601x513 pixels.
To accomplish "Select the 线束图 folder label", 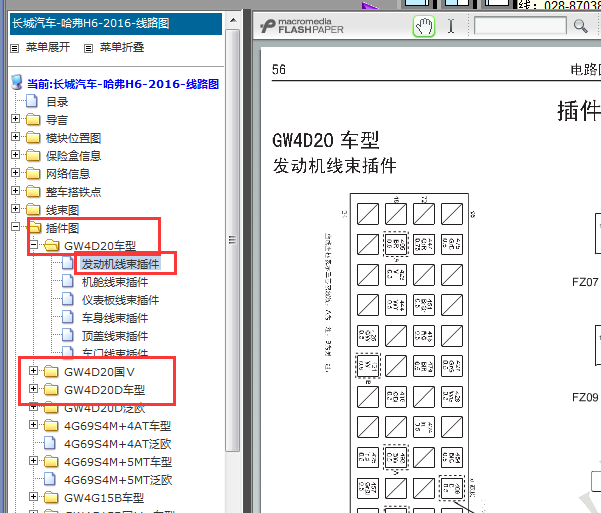I will tap(62, 210).
